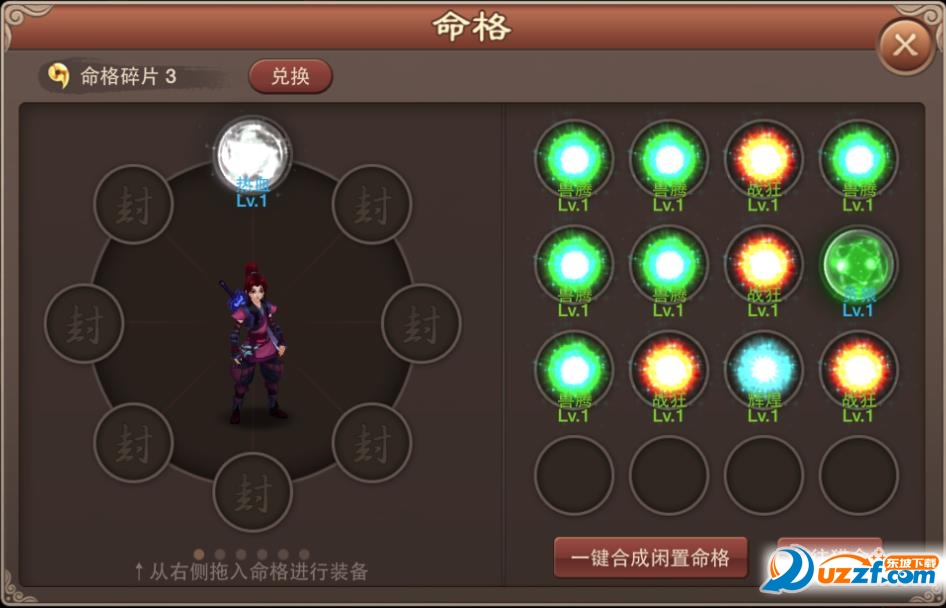Tap the sealed 封 slot at upper right
Image resolution: width=946 pixels, height=608 pixels.
pyautogui.click(x=372, y=204)
